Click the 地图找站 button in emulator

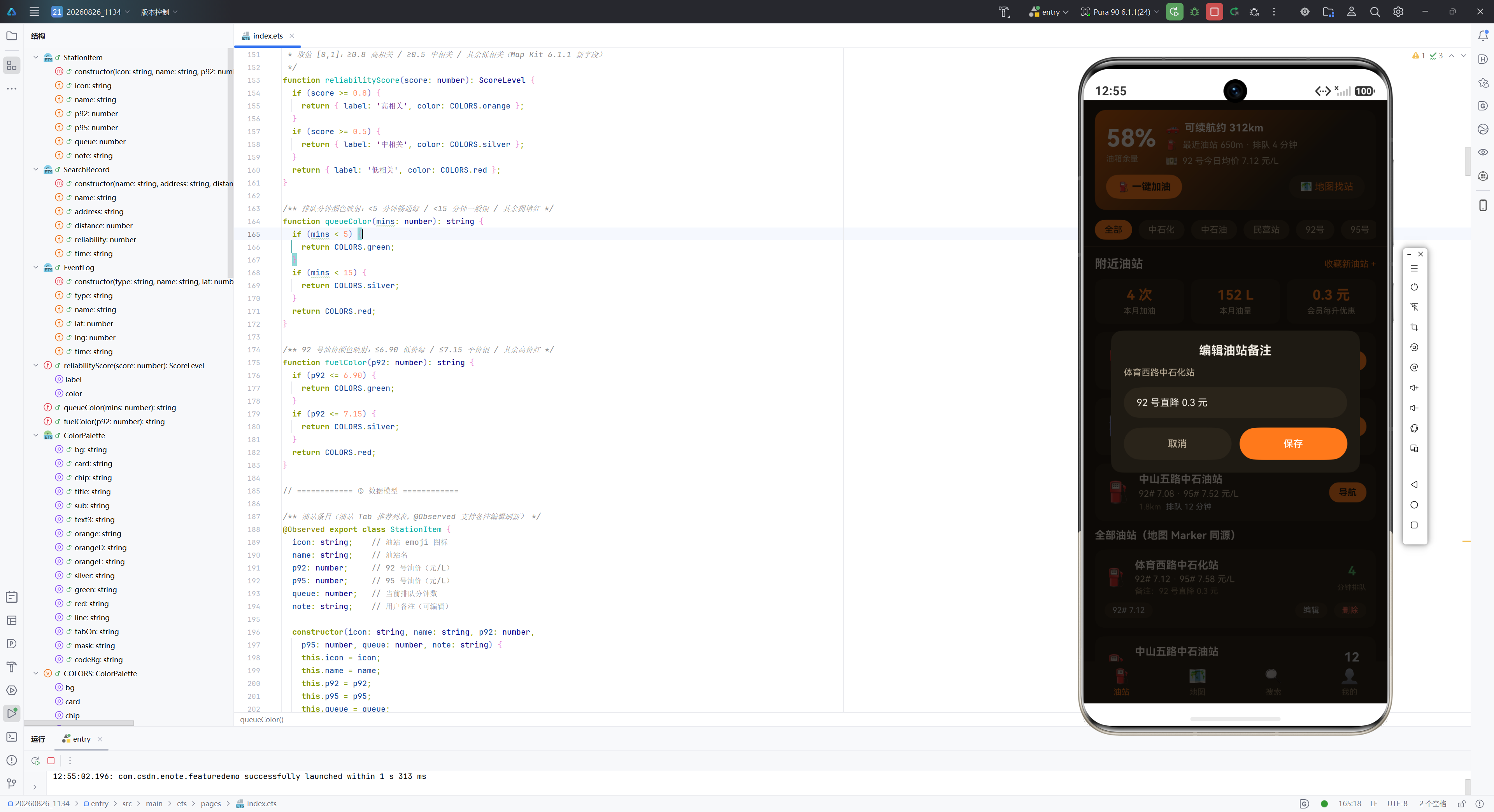point(1327,187)
